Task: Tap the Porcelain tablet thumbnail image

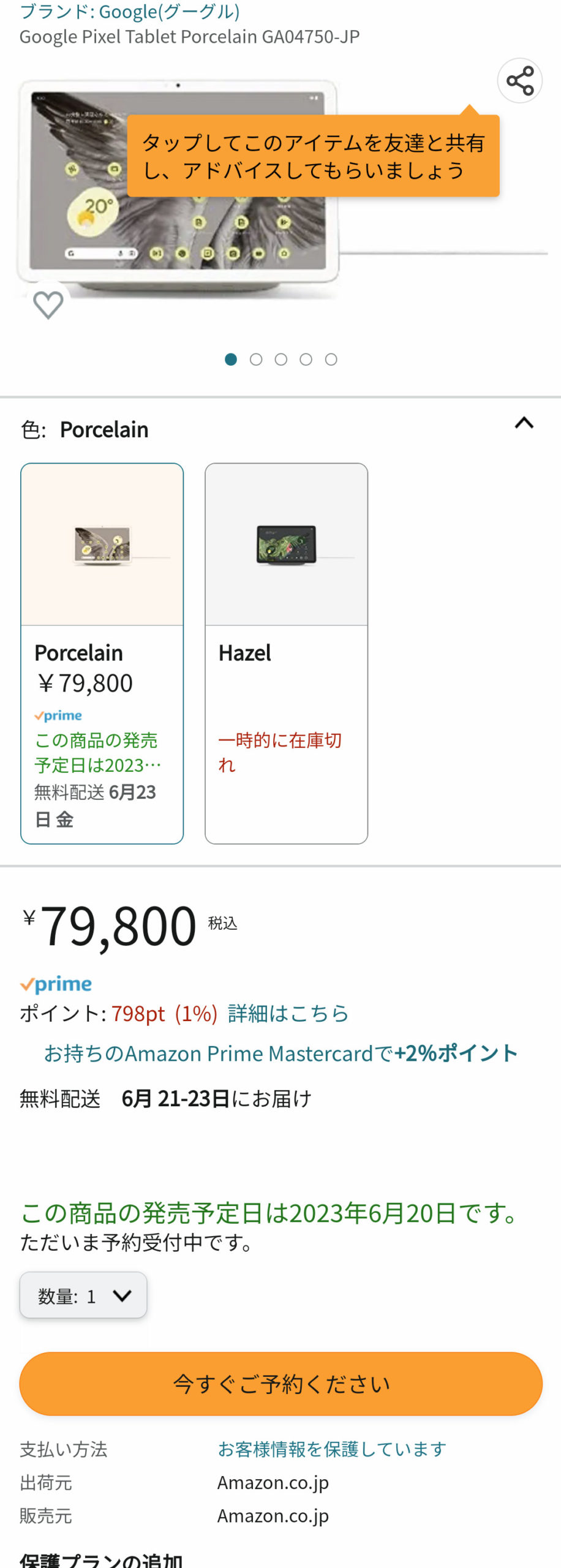Action: [x=102, y=545]
